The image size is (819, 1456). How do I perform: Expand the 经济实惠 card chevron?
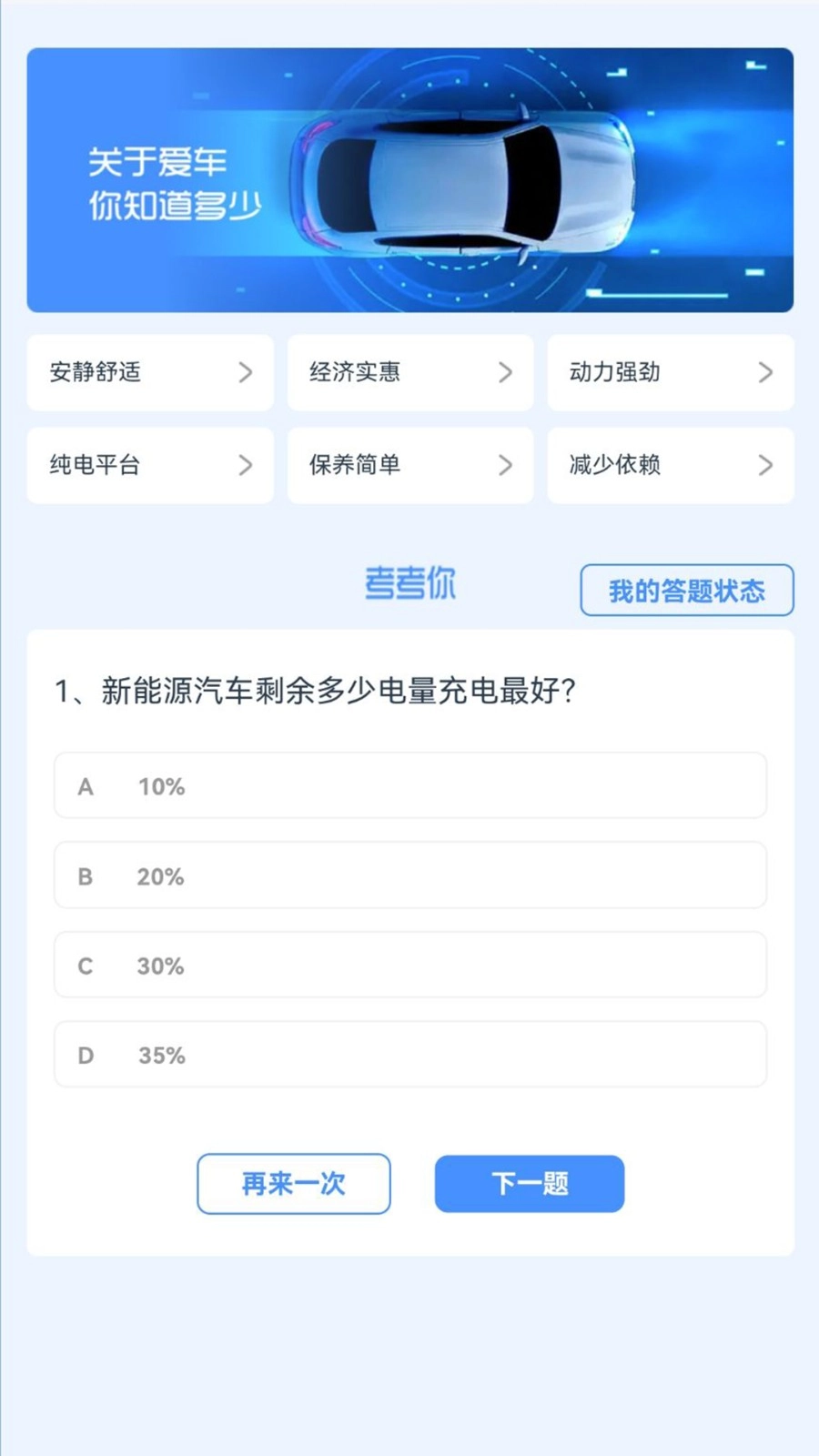505,373
